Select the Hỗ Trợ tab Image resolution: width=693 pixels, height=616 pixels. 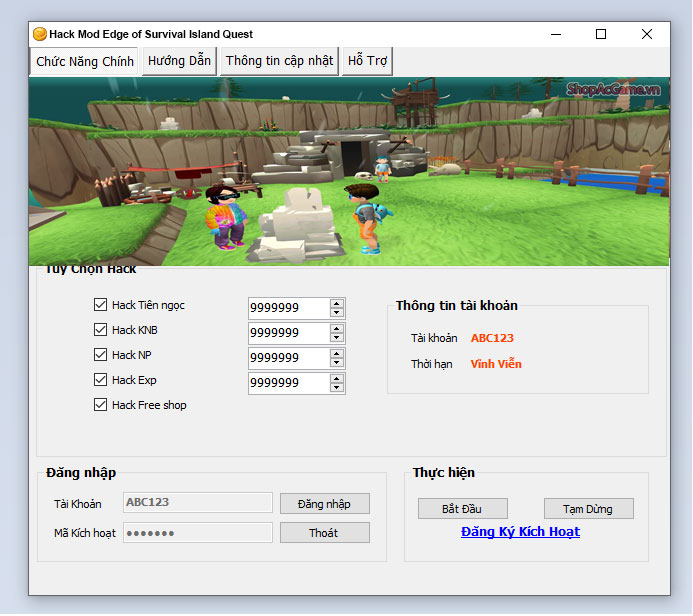[x=367, y=61]
